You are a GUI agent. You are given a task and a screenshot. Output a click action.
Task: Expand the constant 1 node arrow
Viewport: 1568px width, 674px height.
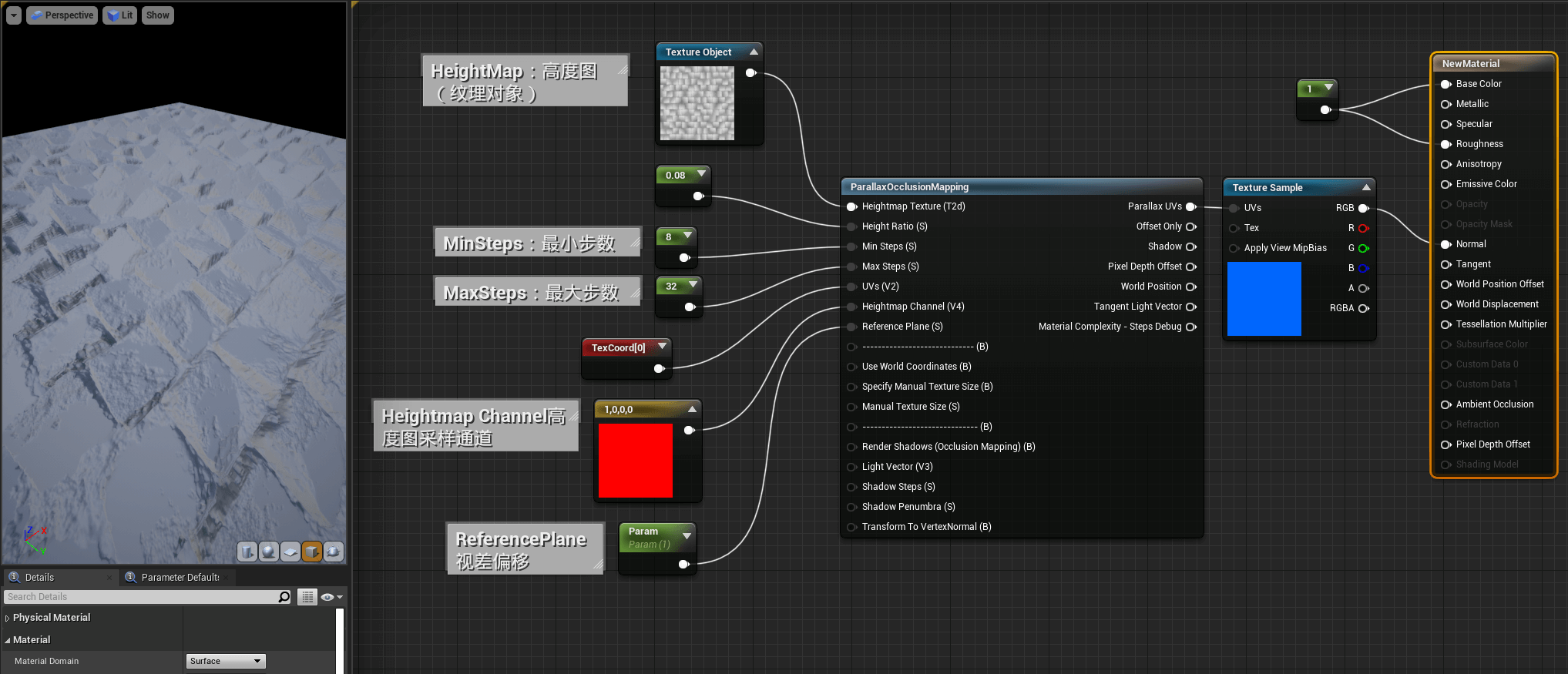(1328, 88)
